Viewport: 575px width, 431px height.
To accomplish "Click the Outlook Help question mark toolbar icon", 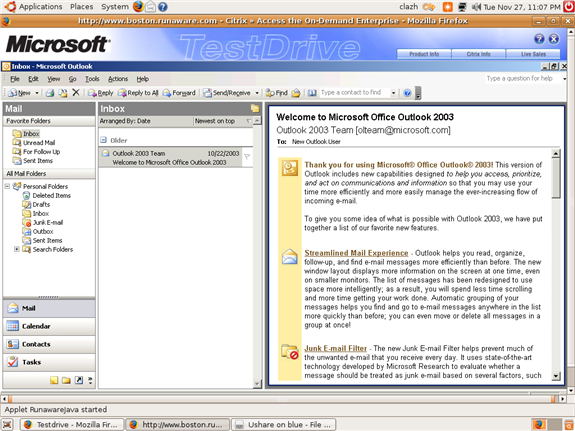I will coord(407,93).
